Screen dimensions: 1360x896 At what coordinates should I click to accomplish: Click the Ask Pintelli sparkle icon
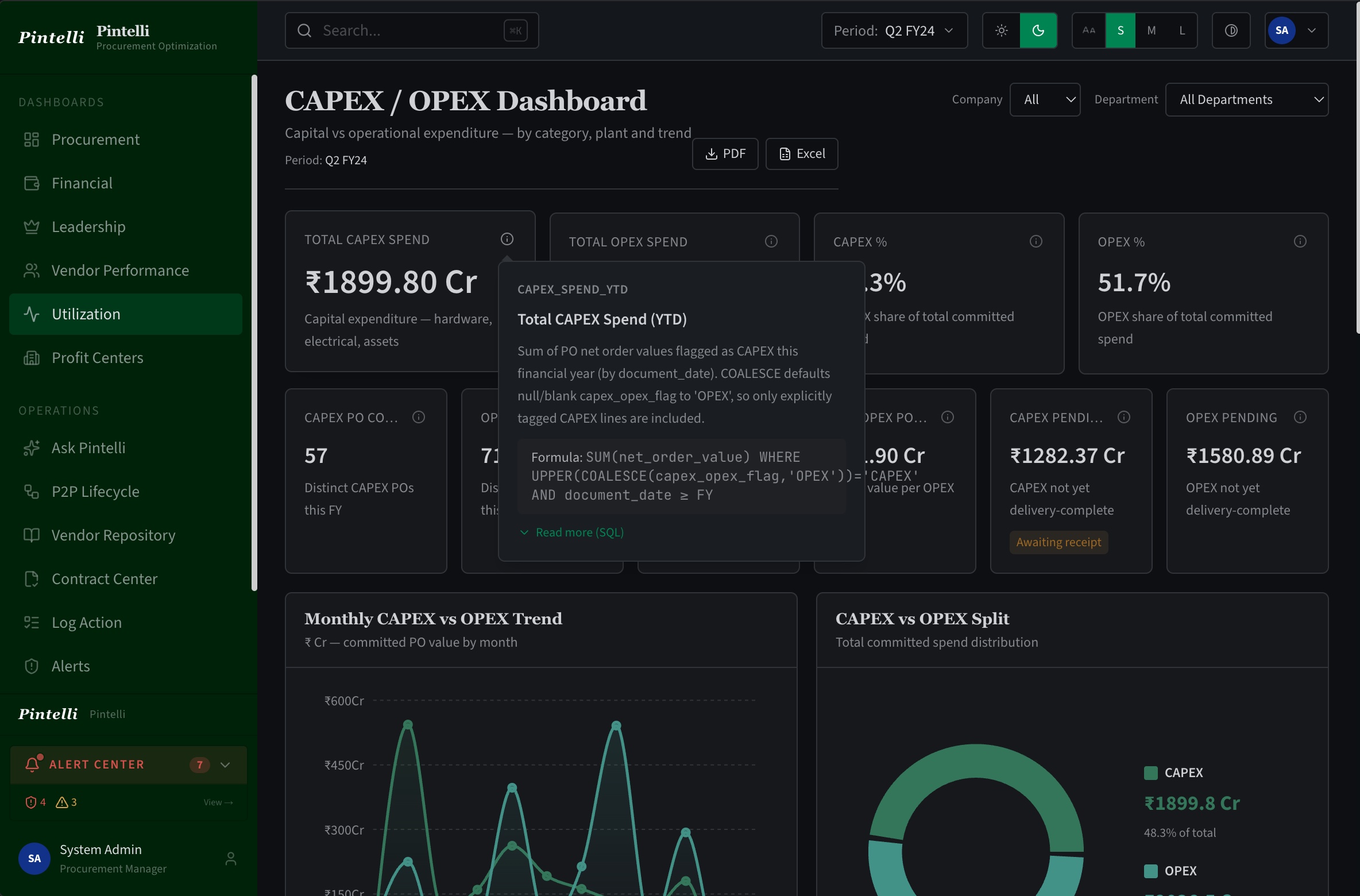click(32, 448)
